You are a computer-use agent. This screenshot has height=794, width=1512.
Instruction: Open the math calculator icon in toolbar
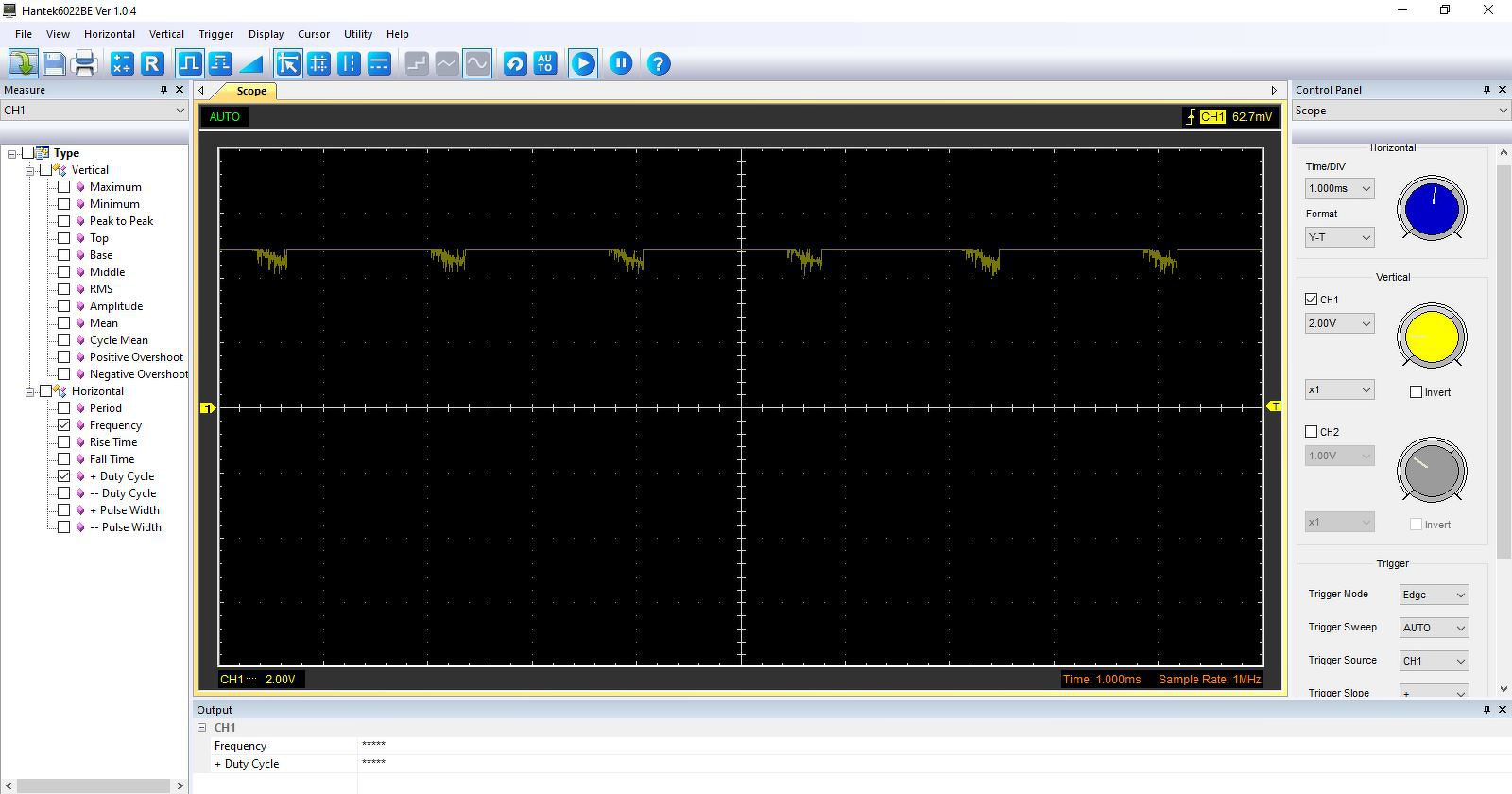coord(122,63)
